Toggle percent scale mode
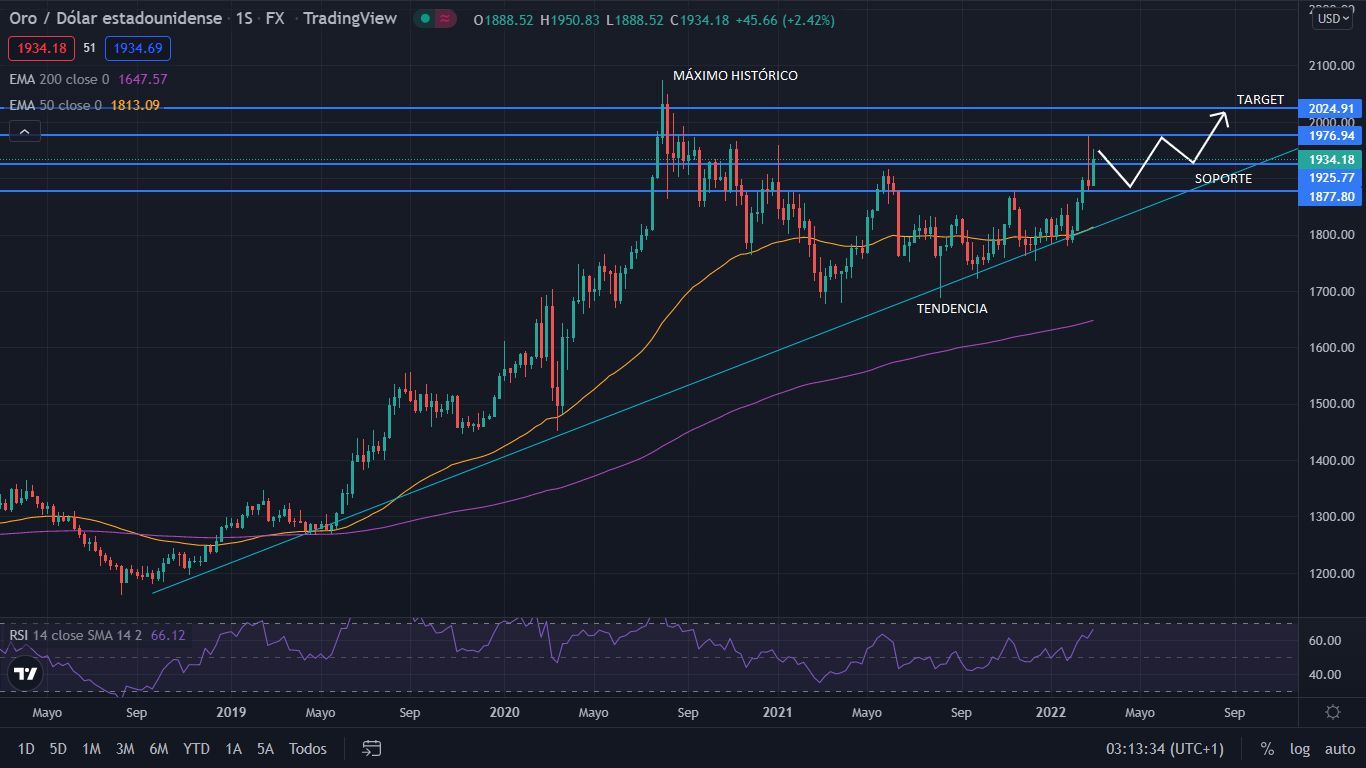The image size is (1366, 768). pos(1267,748)
